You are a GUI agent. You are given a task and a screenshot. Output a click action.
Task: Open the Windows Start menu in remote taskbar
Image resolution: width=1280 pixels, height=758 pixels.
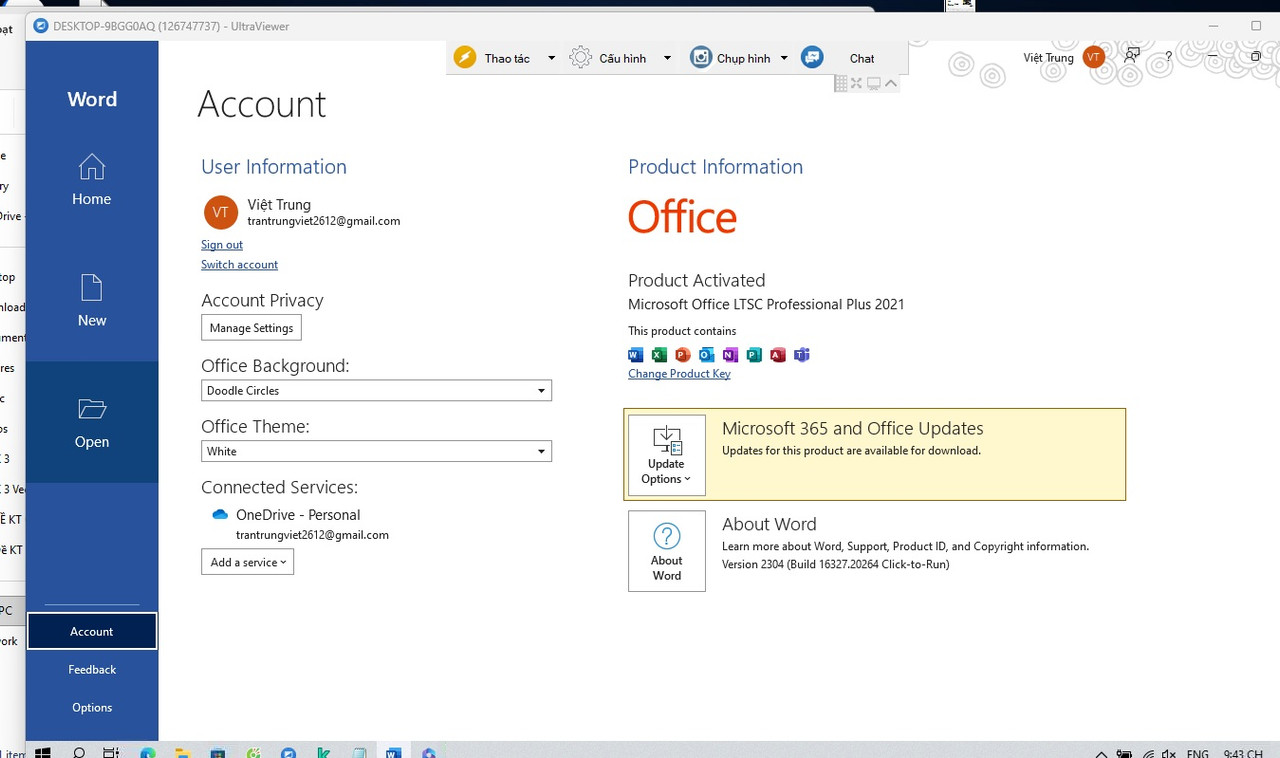[x=43, y=752]
